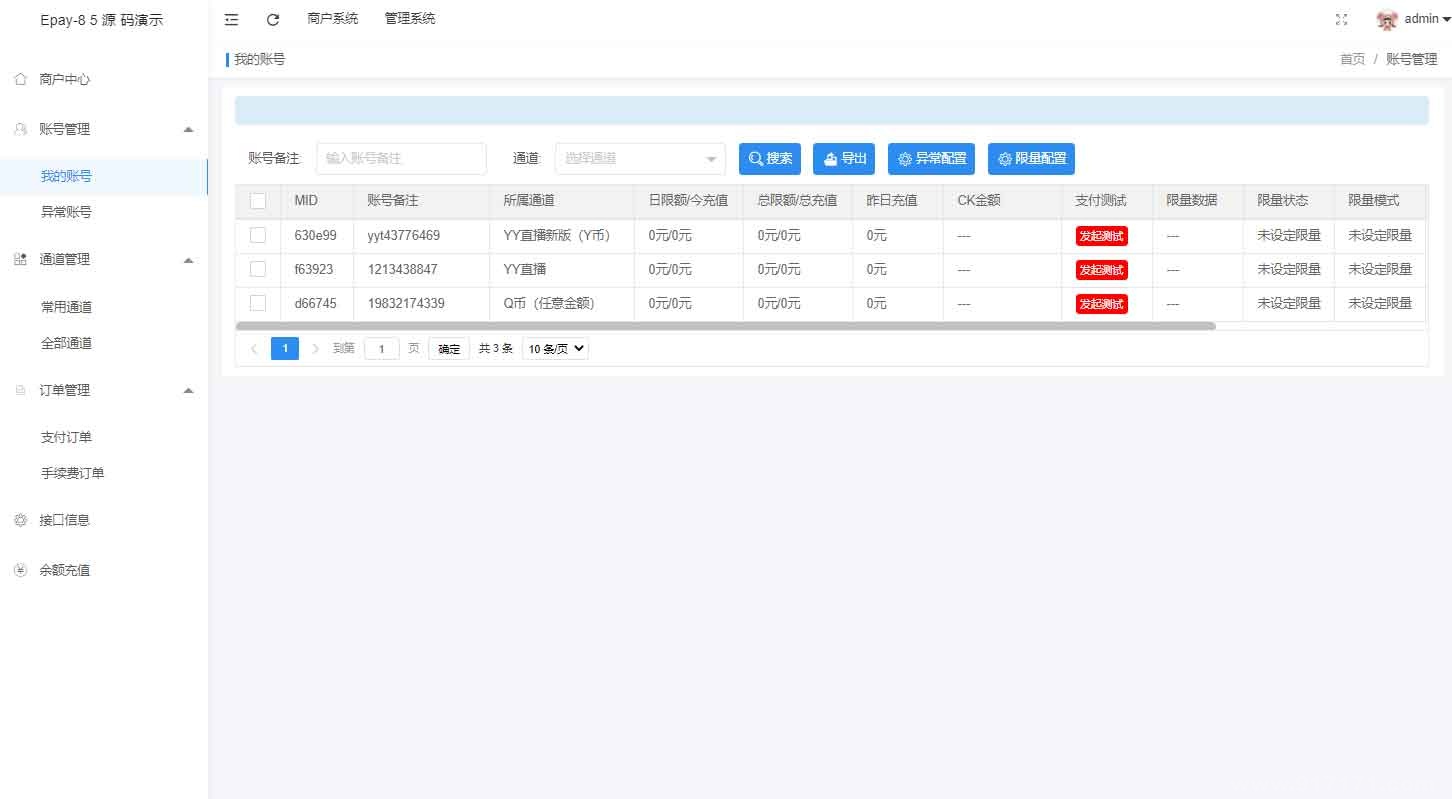Click the refresh icon in top bar
1452x799 pixels.
273,19
